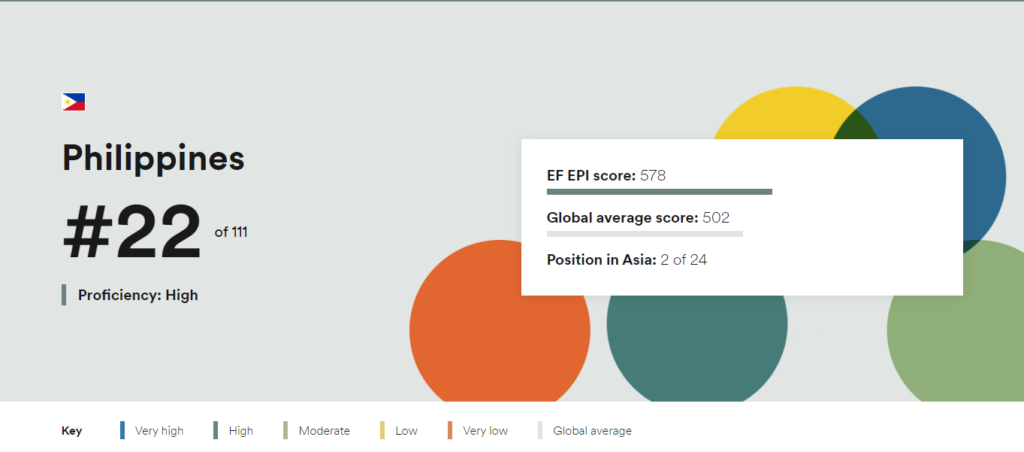Click the 'Low' legend text
This screenshot has width=1024, height=452.
click(406, 431)
